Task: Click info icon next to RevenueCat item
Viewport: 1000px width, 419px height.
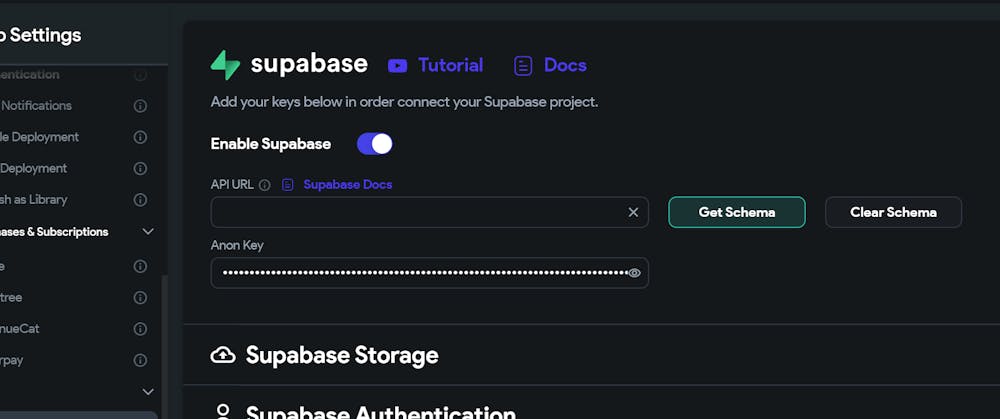Action: point(140,328)
